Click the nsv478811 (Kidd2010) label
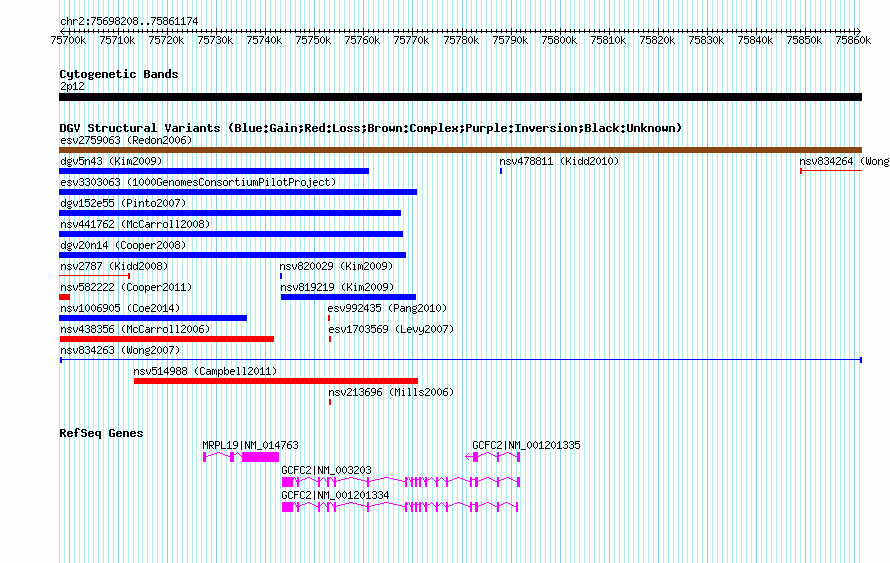This screenshot has height=563, width=890. click(559, 161)
